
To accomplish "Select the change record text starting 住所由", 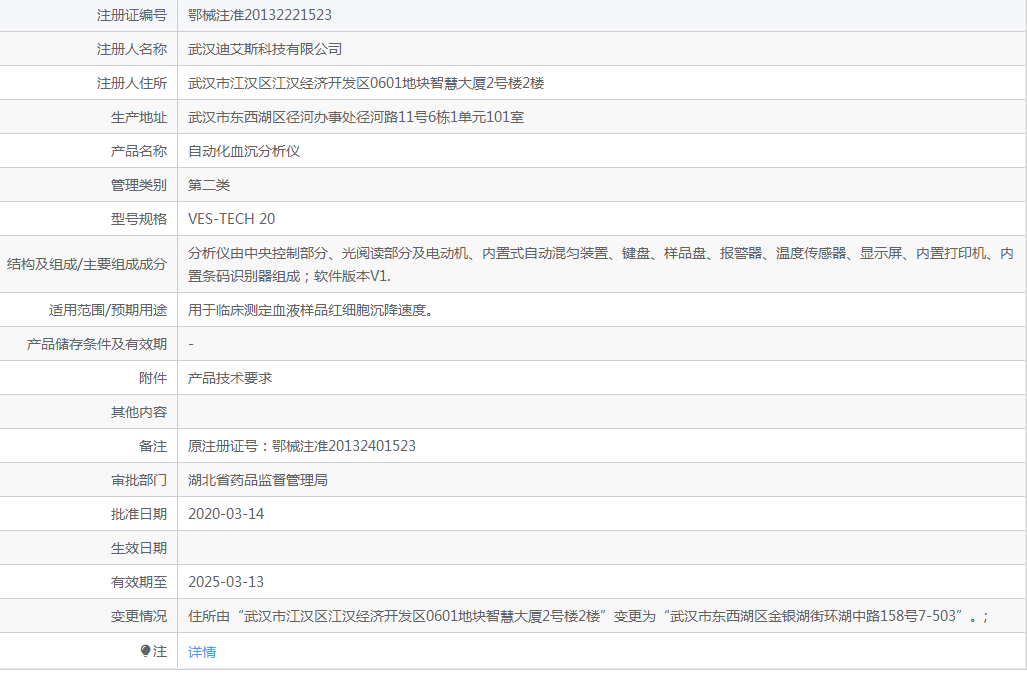I will pos(588,616).
